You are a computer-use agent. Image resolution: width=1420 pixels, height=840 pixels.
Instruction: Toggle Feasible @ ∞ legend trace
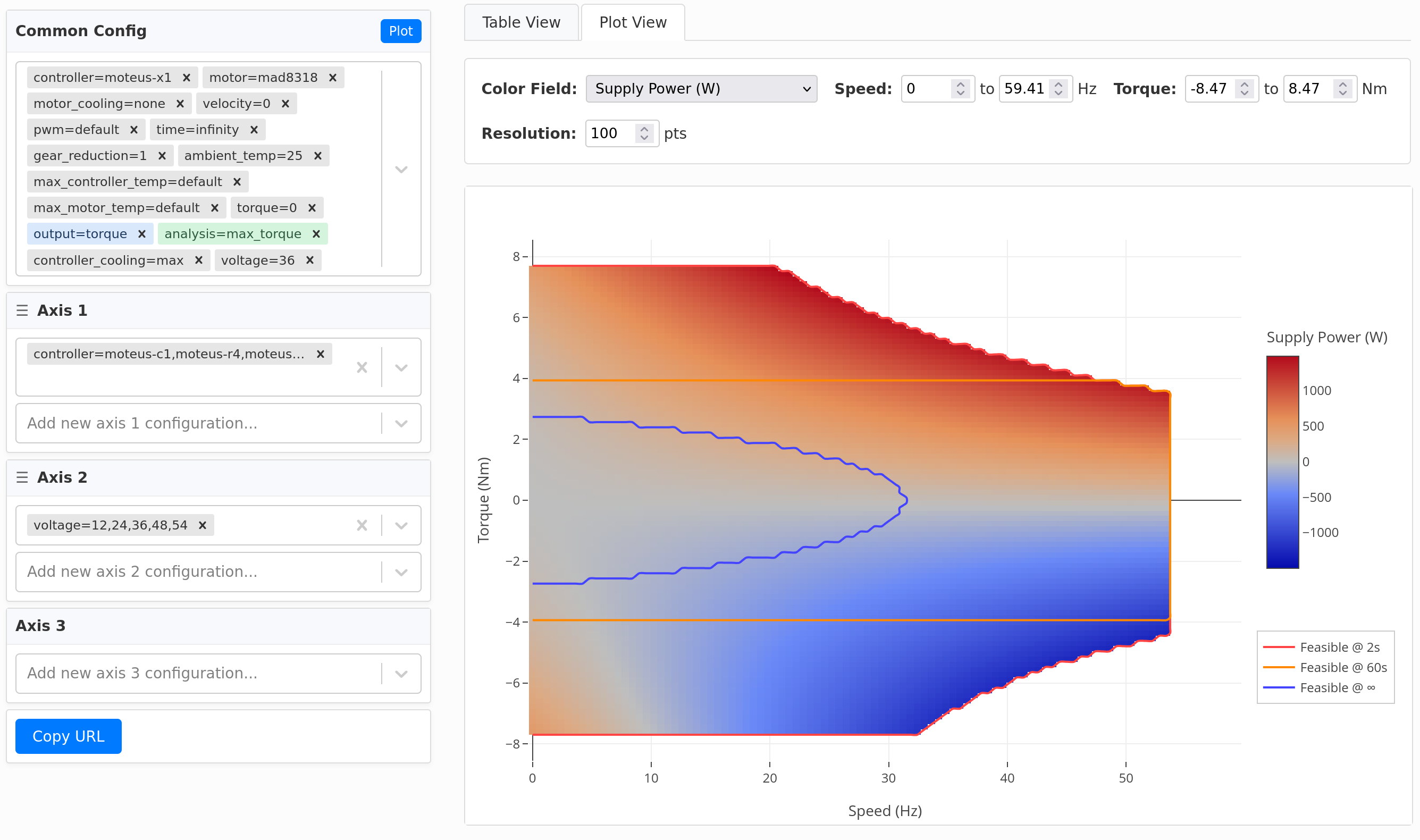coord(1337,688)
